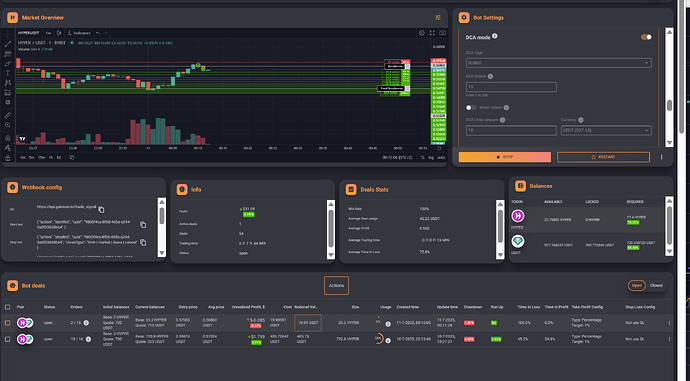690x381 pixels.
Task: Select the text annotation tool
Action: [7, 73]
